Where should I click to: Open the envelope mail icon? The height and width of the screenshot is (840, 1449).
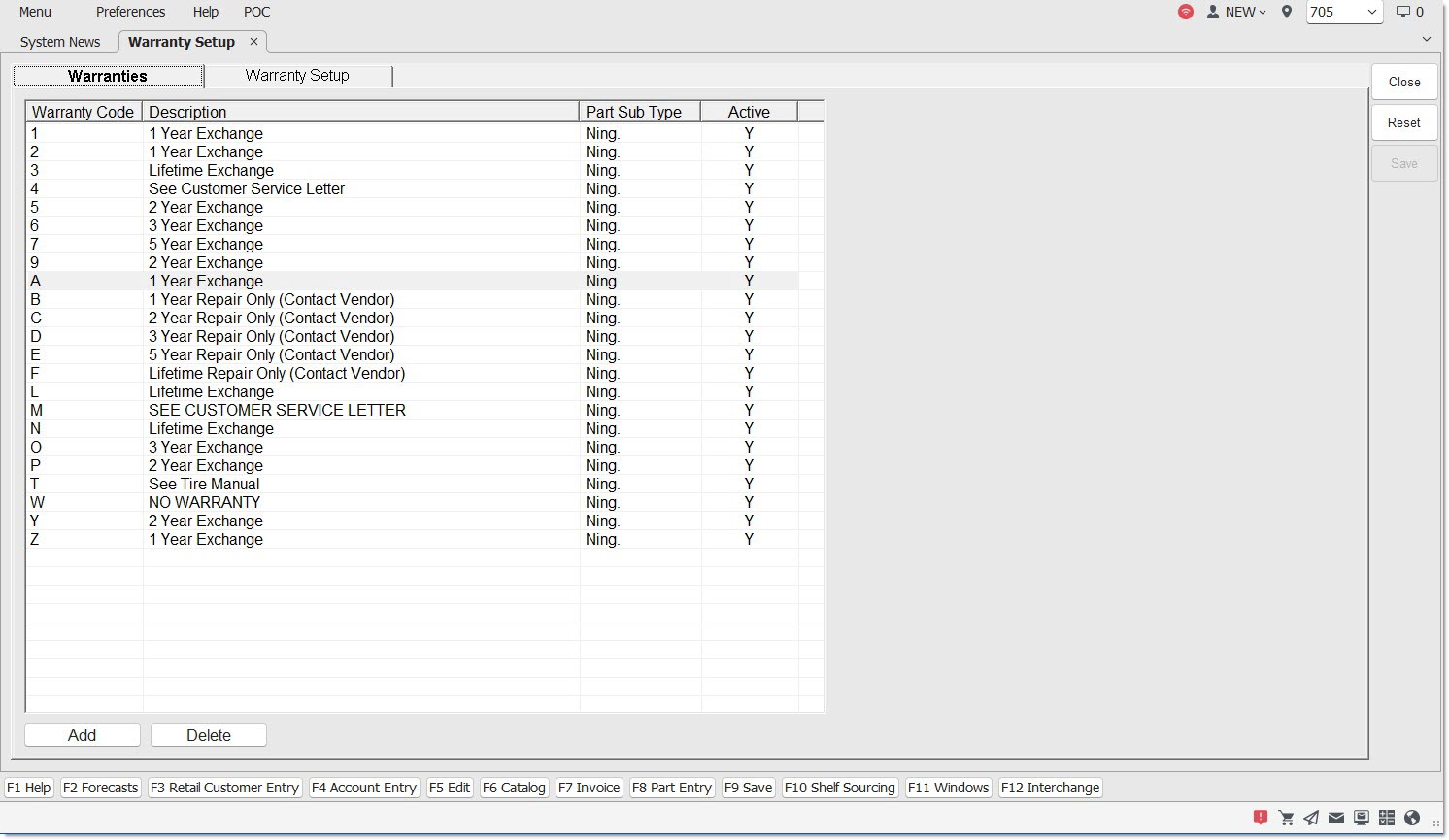point(1336,818)
